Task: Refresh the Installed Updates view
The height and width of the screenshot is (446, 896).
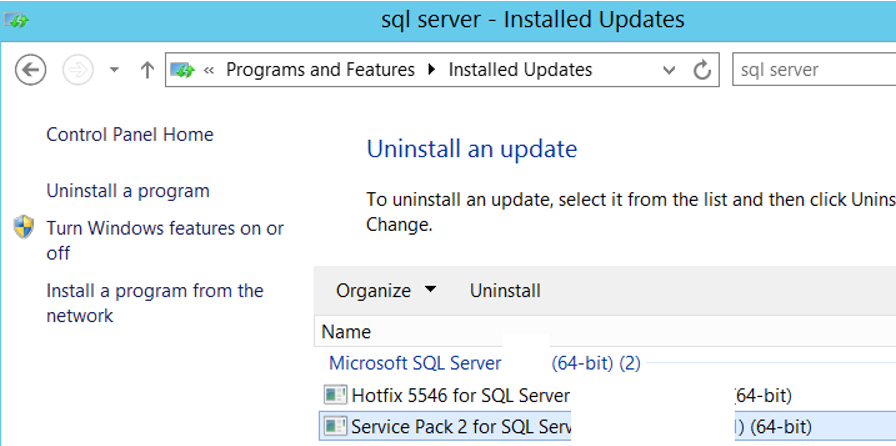Action: (702, 70)
